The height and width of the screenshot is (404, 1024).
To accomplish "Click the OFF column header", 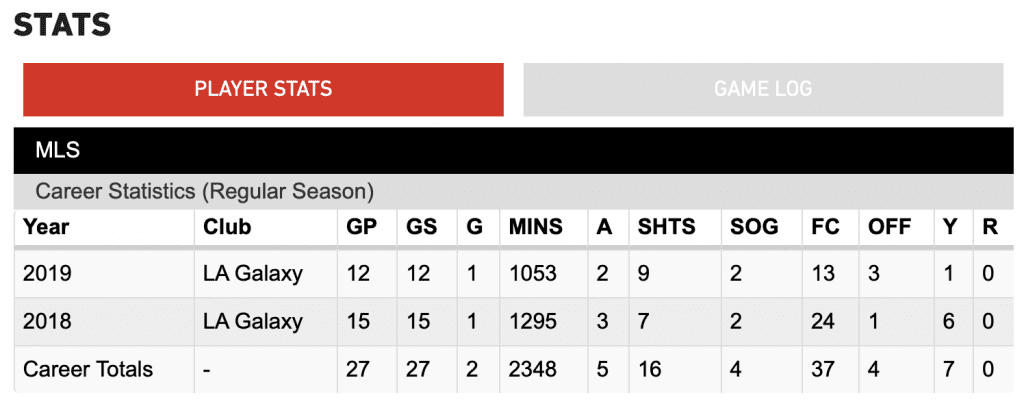I will point(889,227).
